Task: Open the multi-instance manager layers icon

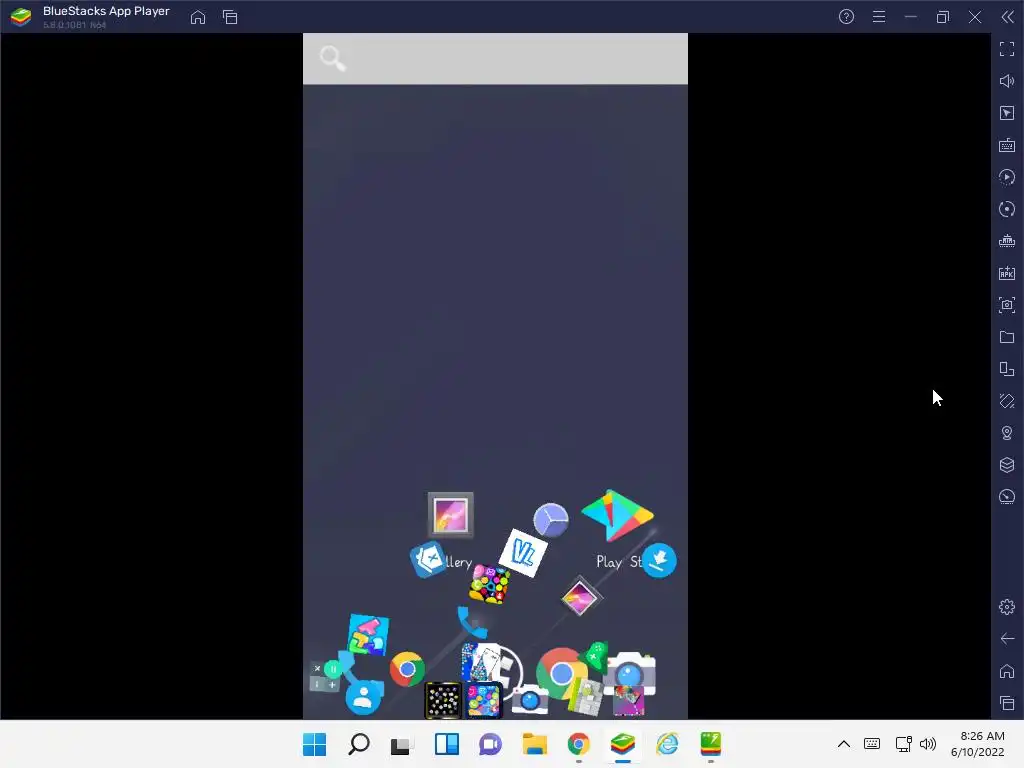Action: coord(1007,465)
